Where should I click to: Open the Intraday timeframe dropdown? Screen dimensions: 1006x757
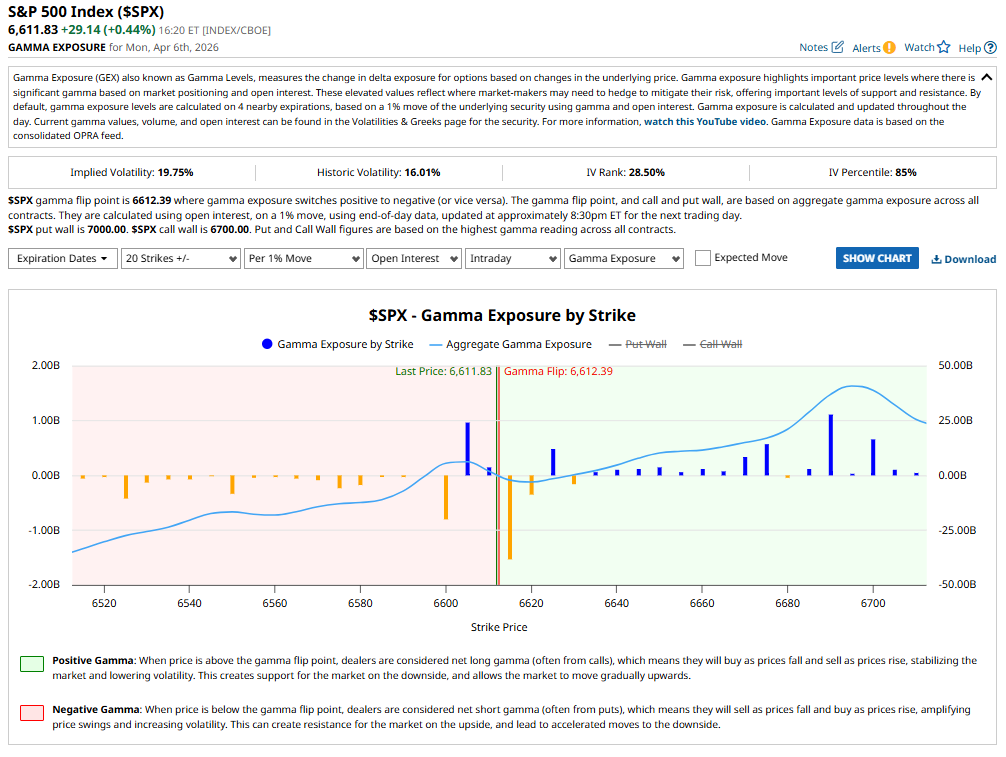click(x=512, y=258)
